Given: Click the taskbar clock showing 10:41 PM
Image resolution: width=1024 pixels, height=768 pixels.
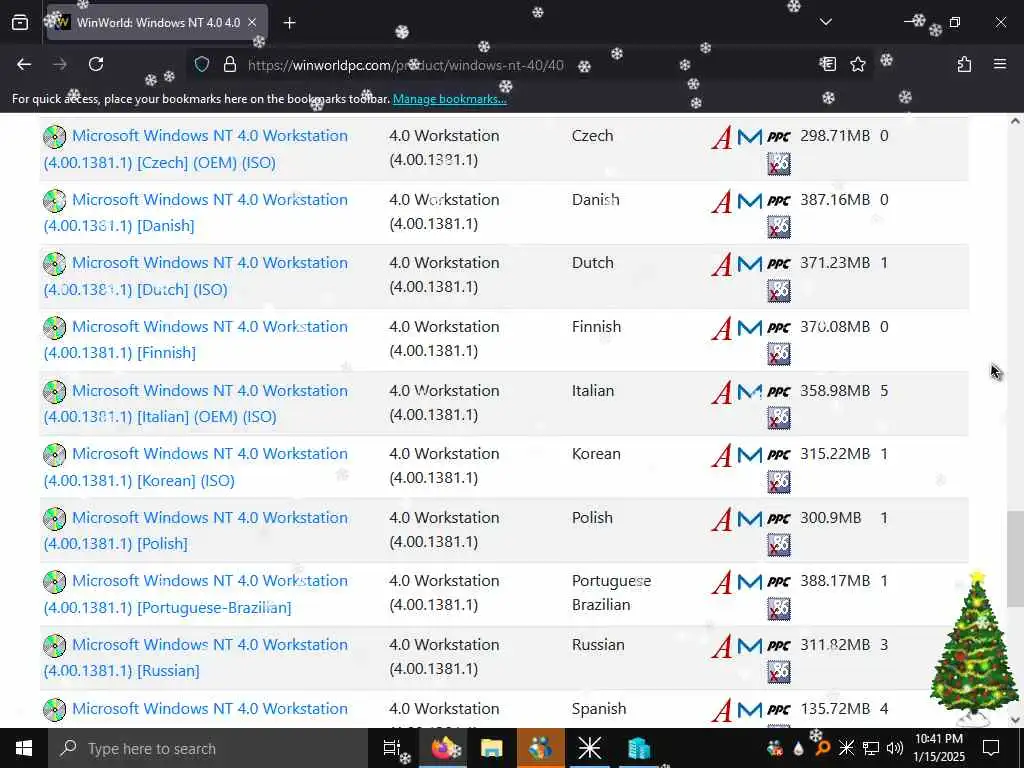Looking at the screenshot, I should point(938,748).
